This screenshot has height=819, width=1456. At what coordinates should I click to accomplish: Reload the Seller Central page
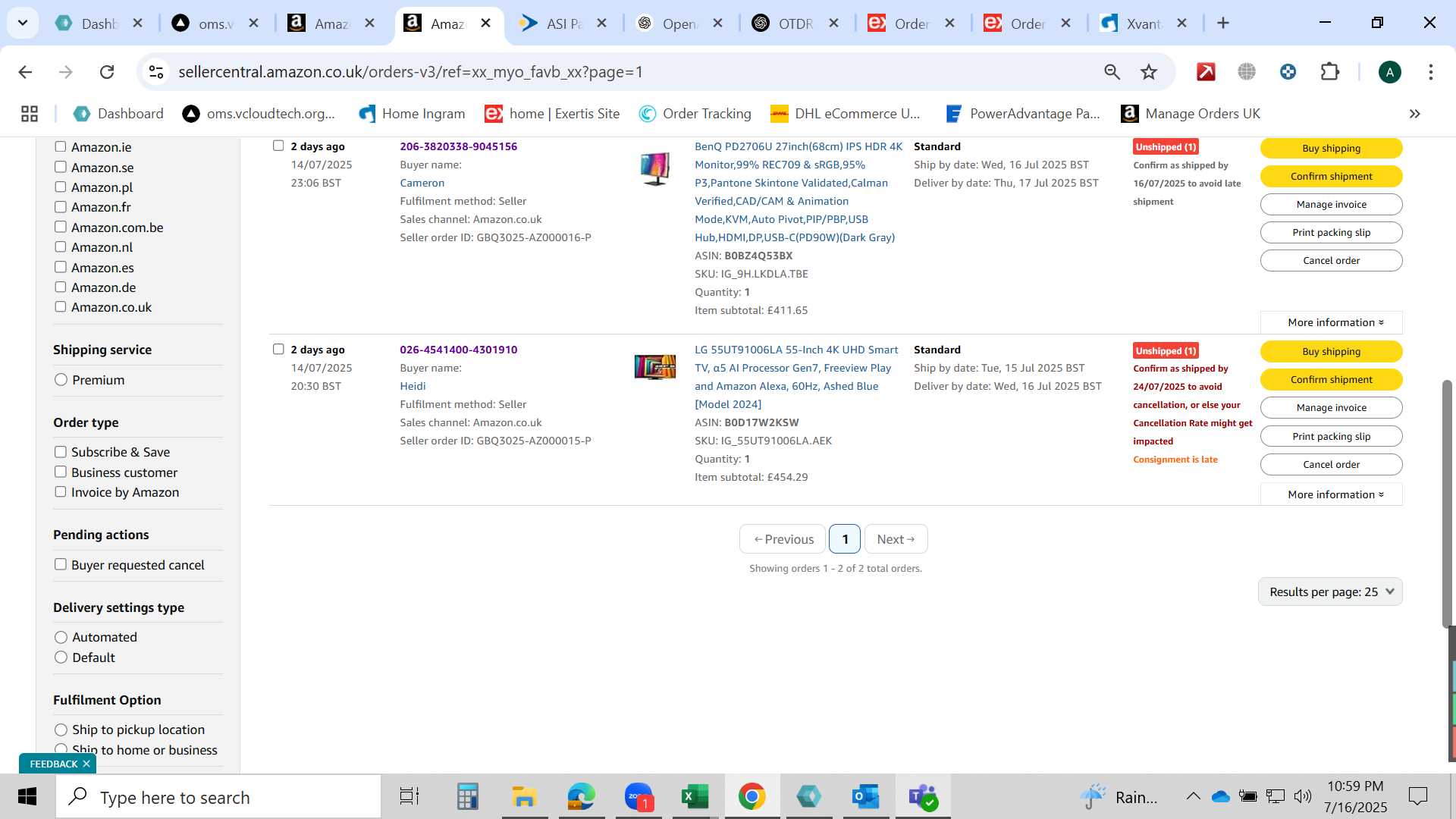(x=107, y=72)
